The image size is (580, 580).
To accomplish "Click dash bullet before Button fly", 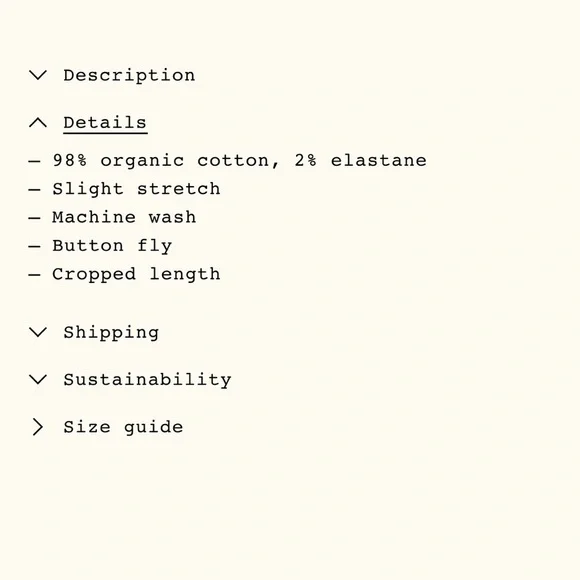I will point(34,246).
